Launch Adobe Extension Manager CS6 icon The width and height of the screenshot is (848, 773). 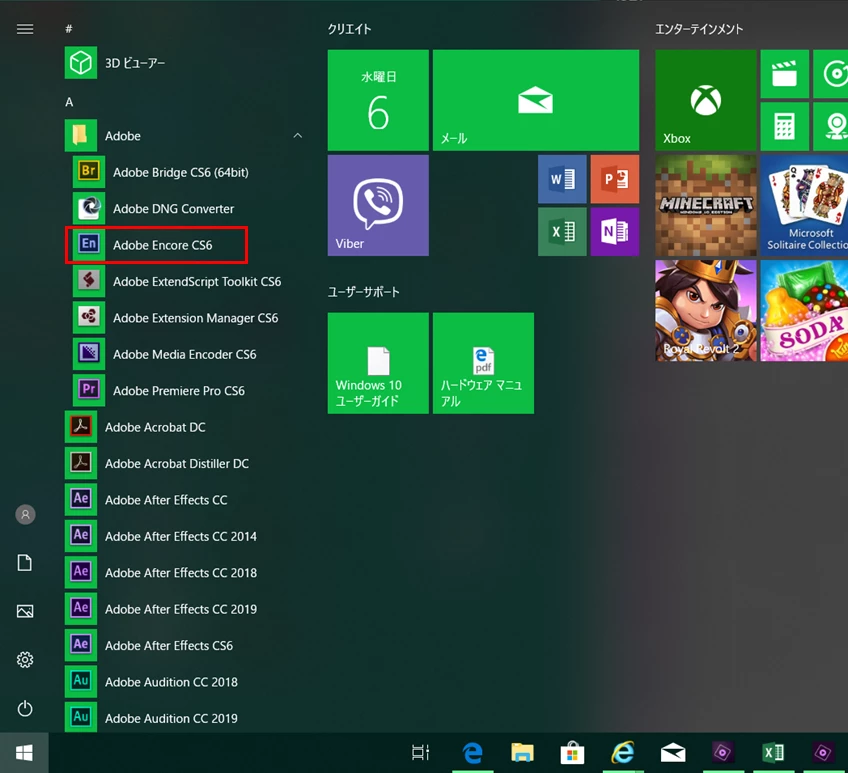[x=89, y=317]
